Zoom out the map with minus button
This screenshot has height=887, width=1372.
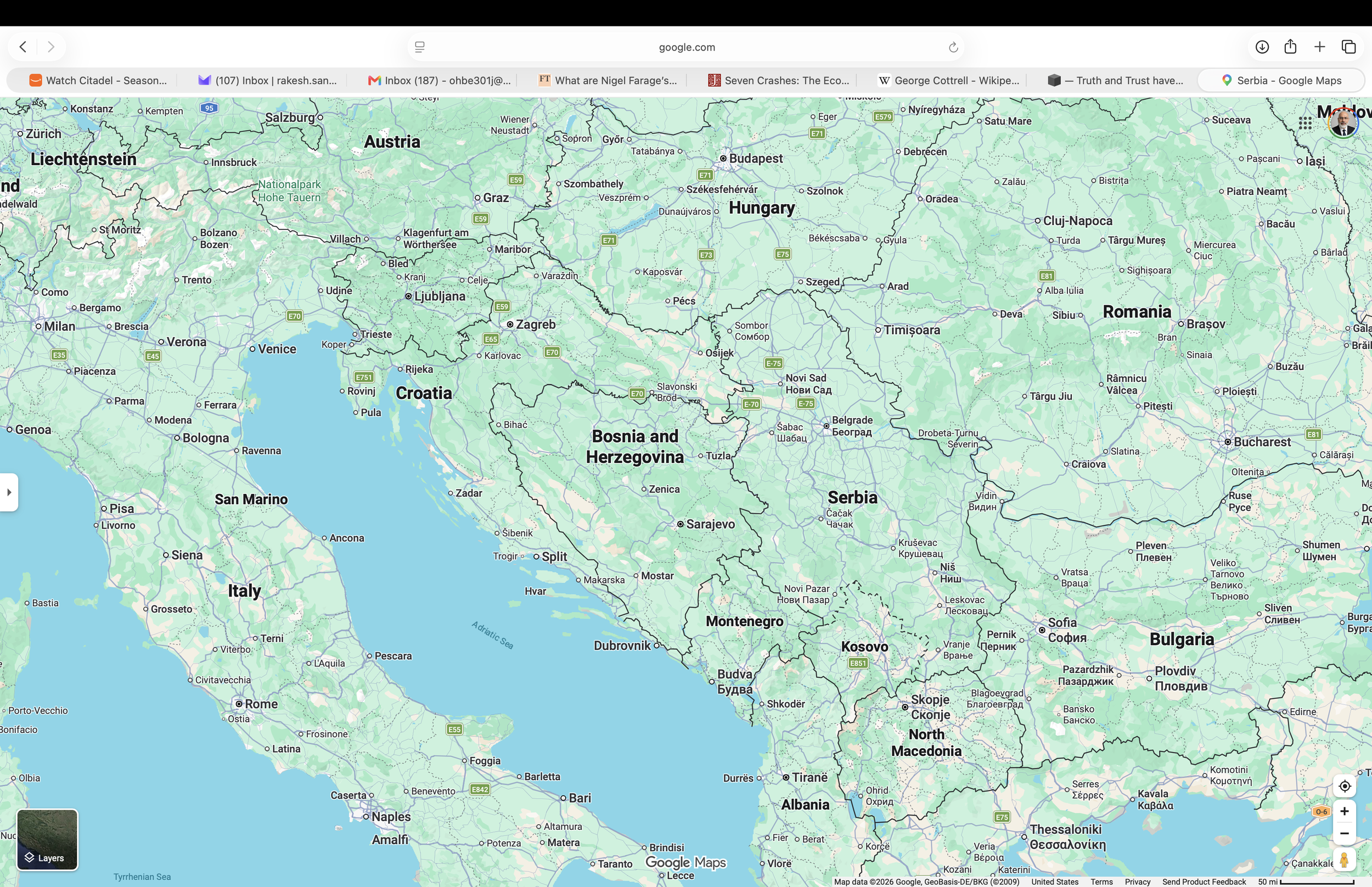[1345, 833]
